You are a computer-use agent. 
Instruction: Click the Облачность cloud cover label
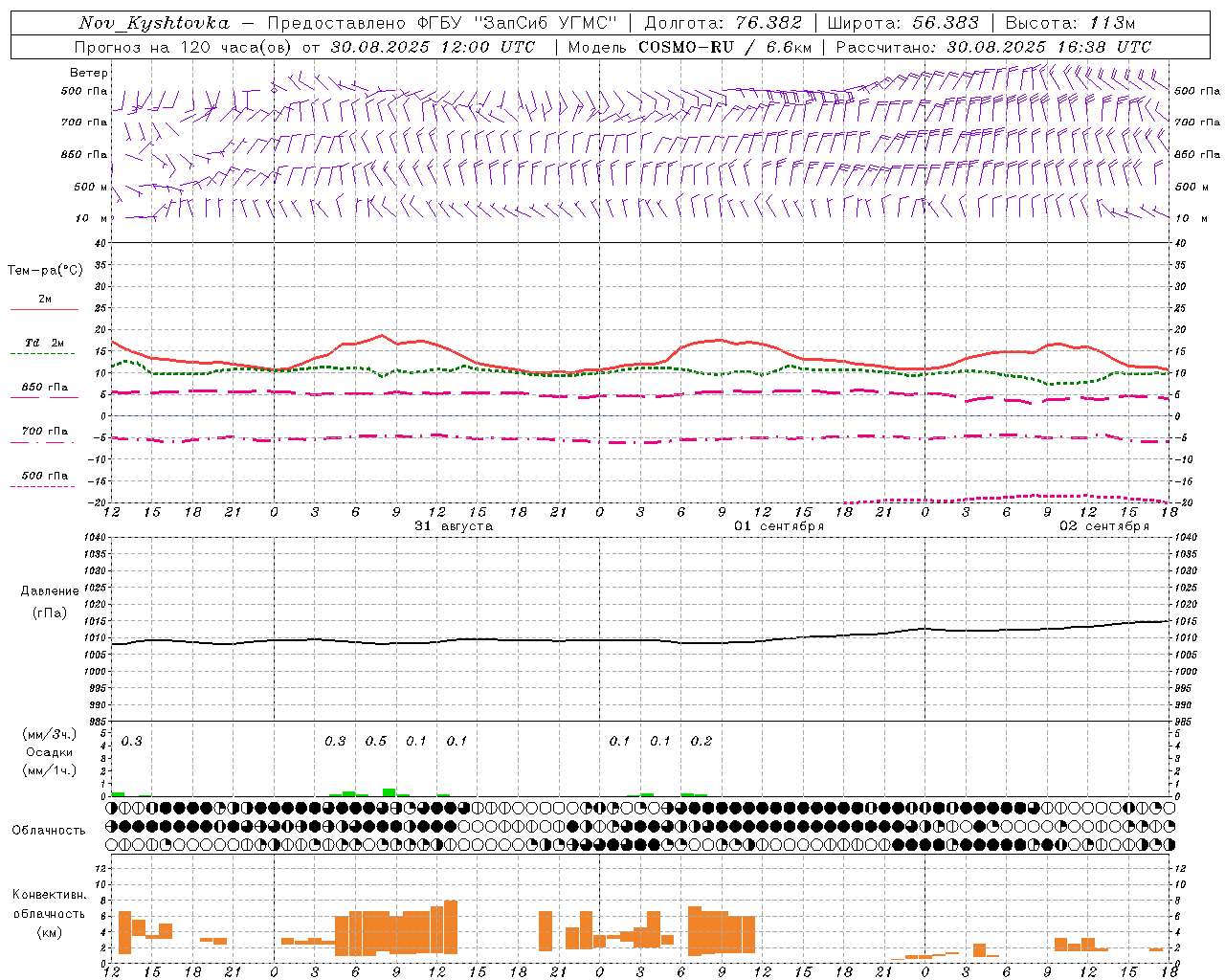(x=49, y=830)
